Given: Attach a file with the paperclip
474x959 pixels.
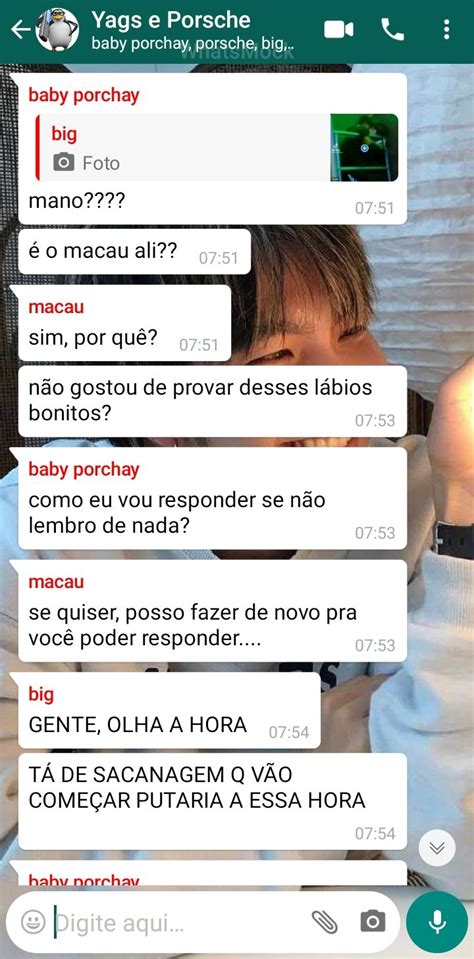Looking at the screenshot, I should click(324, 921).
